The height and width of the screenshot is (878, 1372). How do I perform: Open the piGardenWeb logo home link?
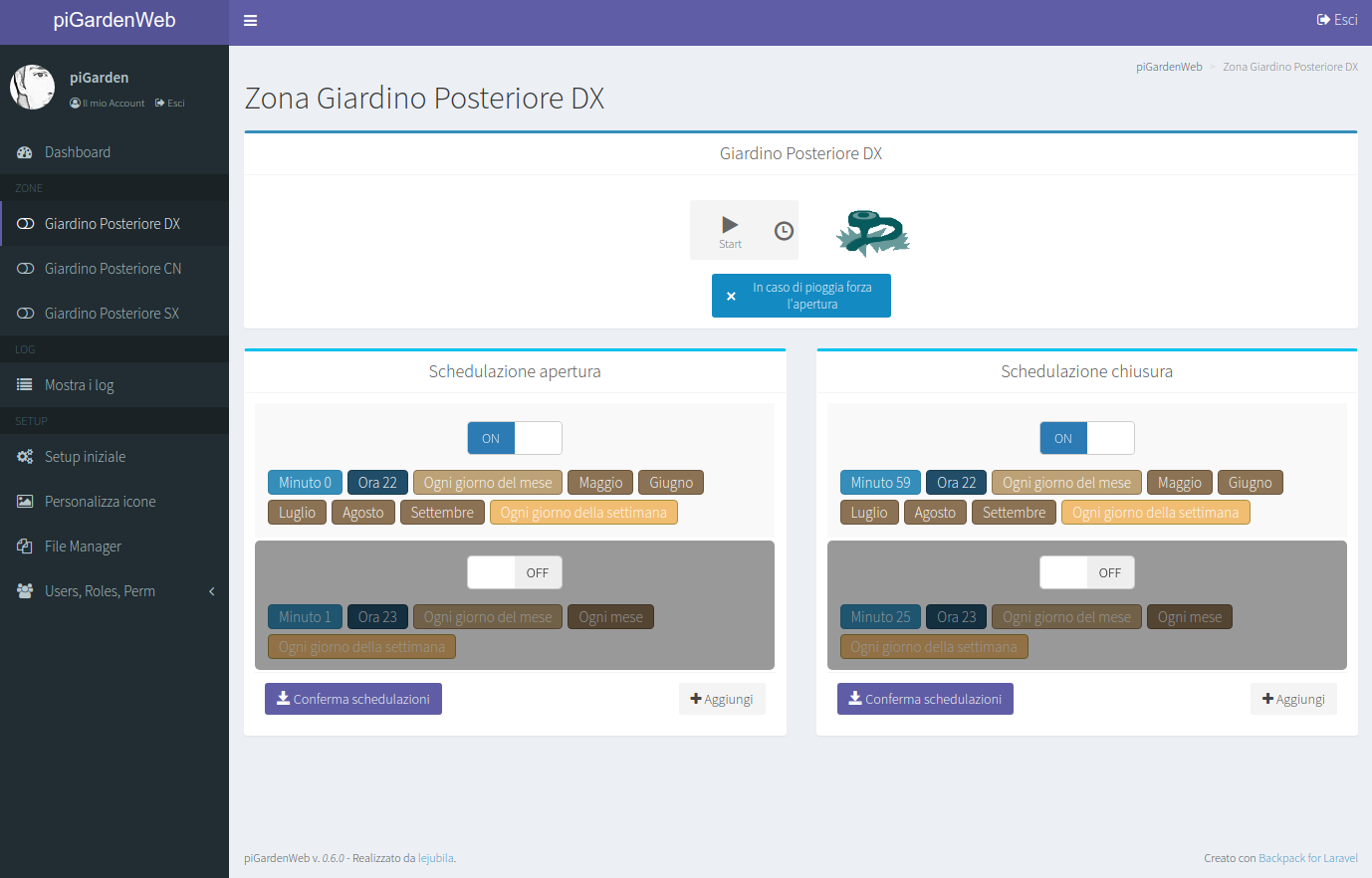(114, 21)
